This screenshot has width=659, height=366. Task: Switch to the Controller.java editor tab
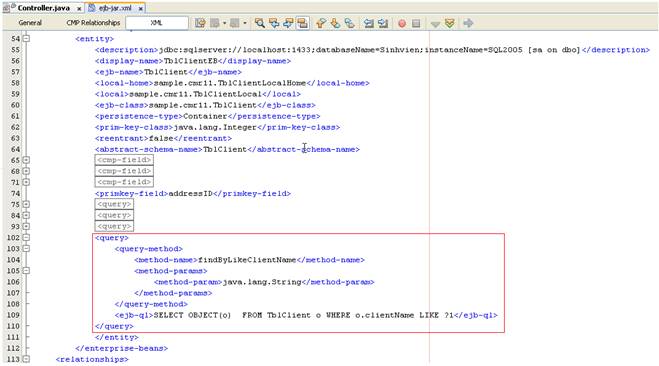[x=43, y=8]
